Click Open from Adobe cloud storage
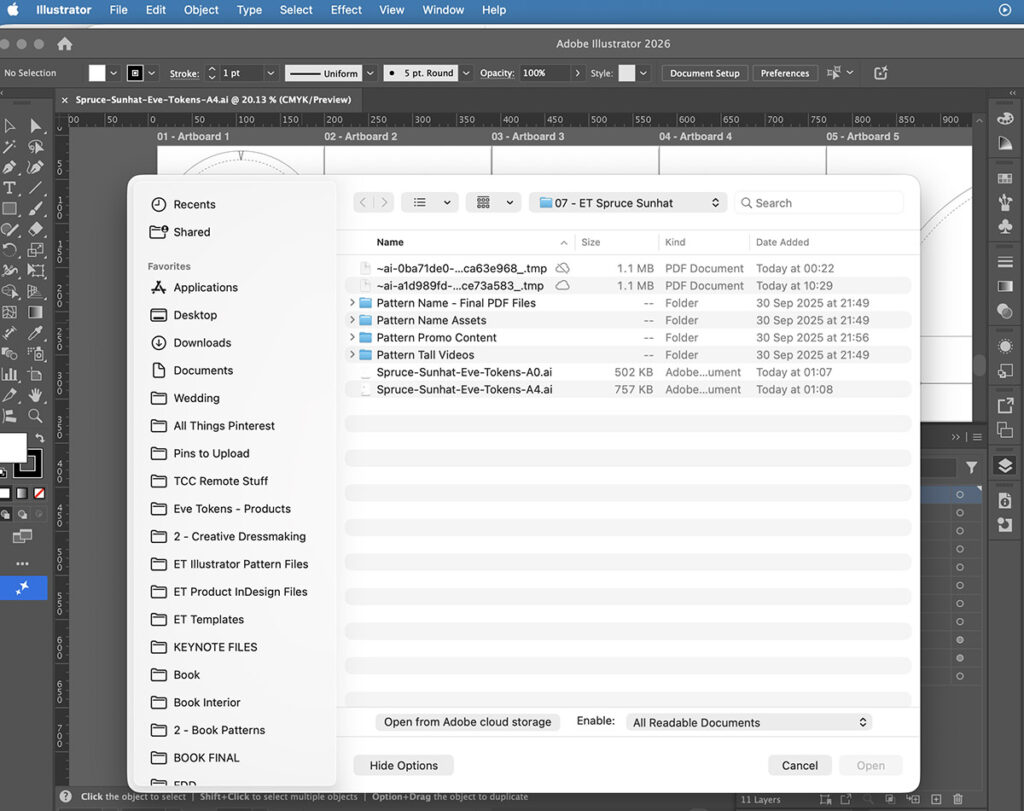 468,722
